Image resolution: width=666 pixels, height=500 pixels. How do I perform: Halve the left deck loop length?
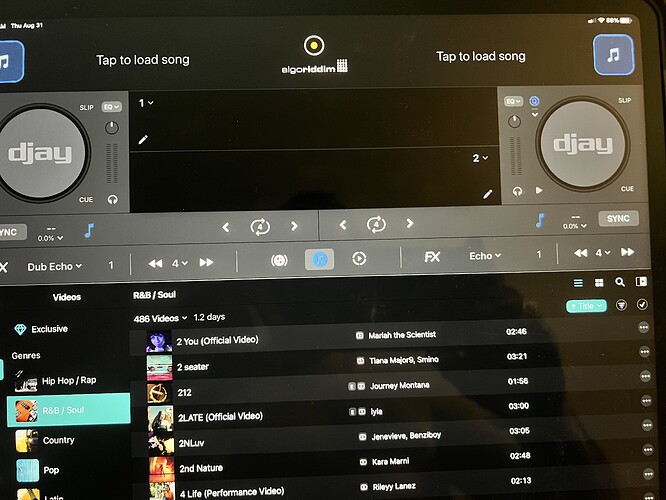pos(226,228)
